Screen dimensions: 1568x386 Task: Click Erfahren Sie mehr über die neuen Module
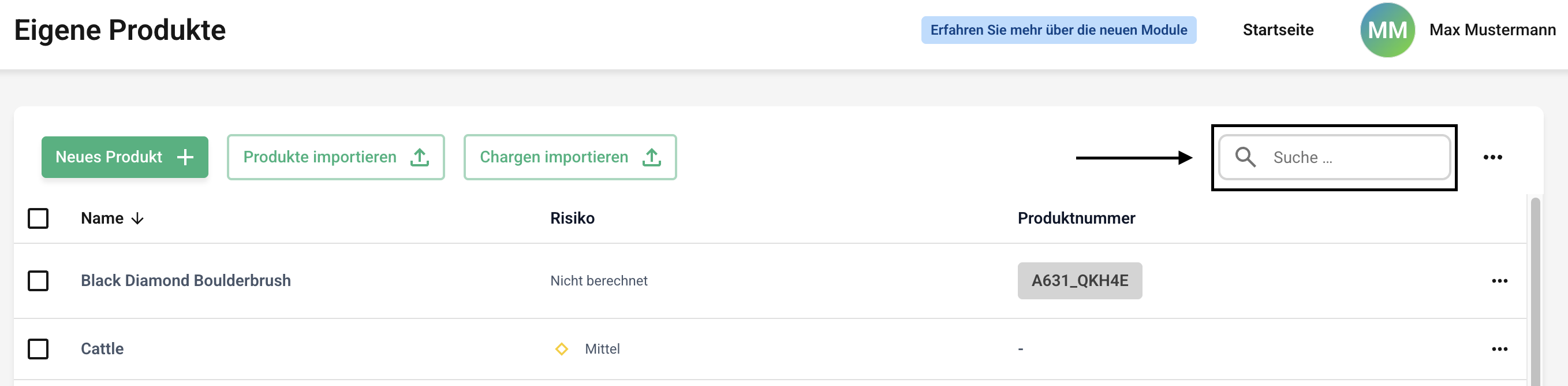[x=1058, y=30]
